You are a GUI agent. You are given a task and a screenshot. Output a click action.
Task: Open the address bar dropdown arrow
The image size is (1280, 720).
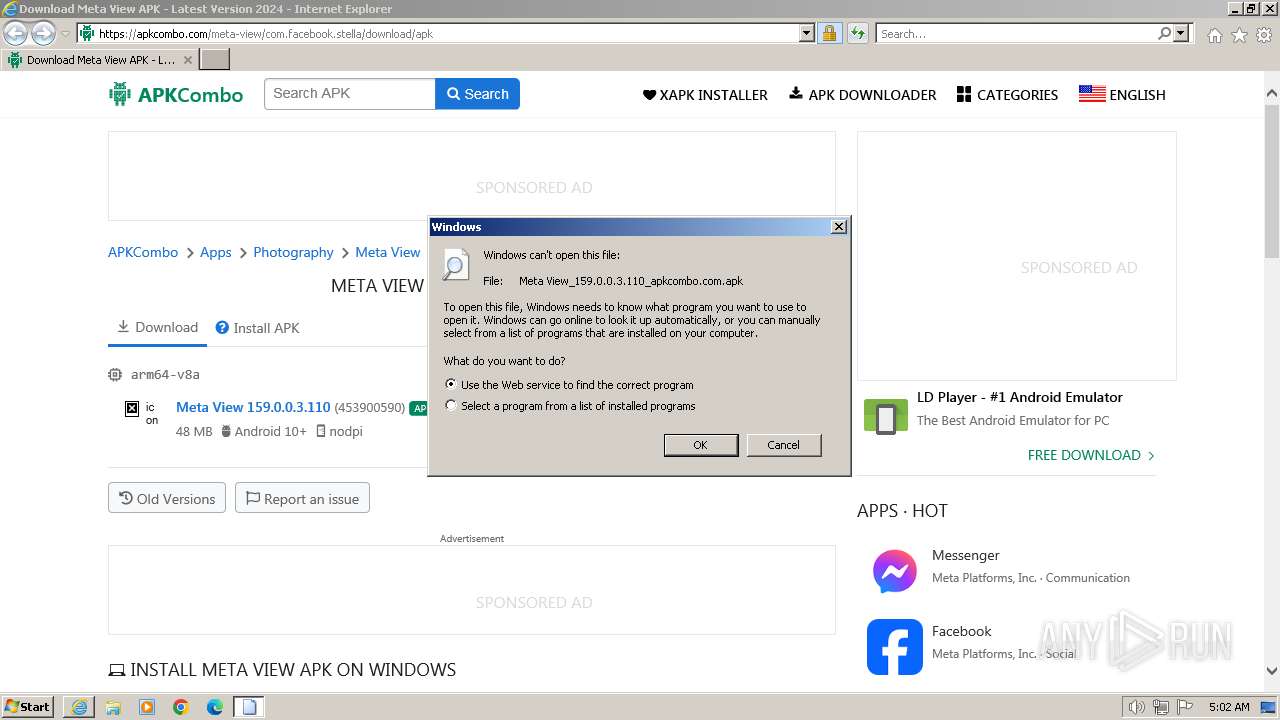[807, 33]
